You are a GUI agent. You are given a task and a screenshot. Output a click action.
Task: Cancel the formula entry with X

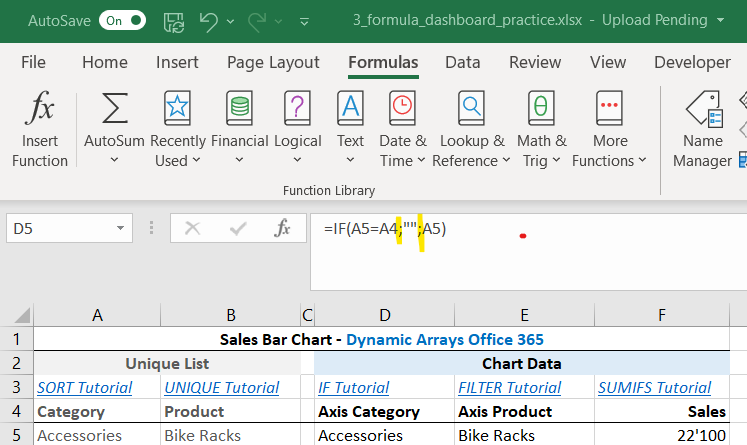pos(192,229)
